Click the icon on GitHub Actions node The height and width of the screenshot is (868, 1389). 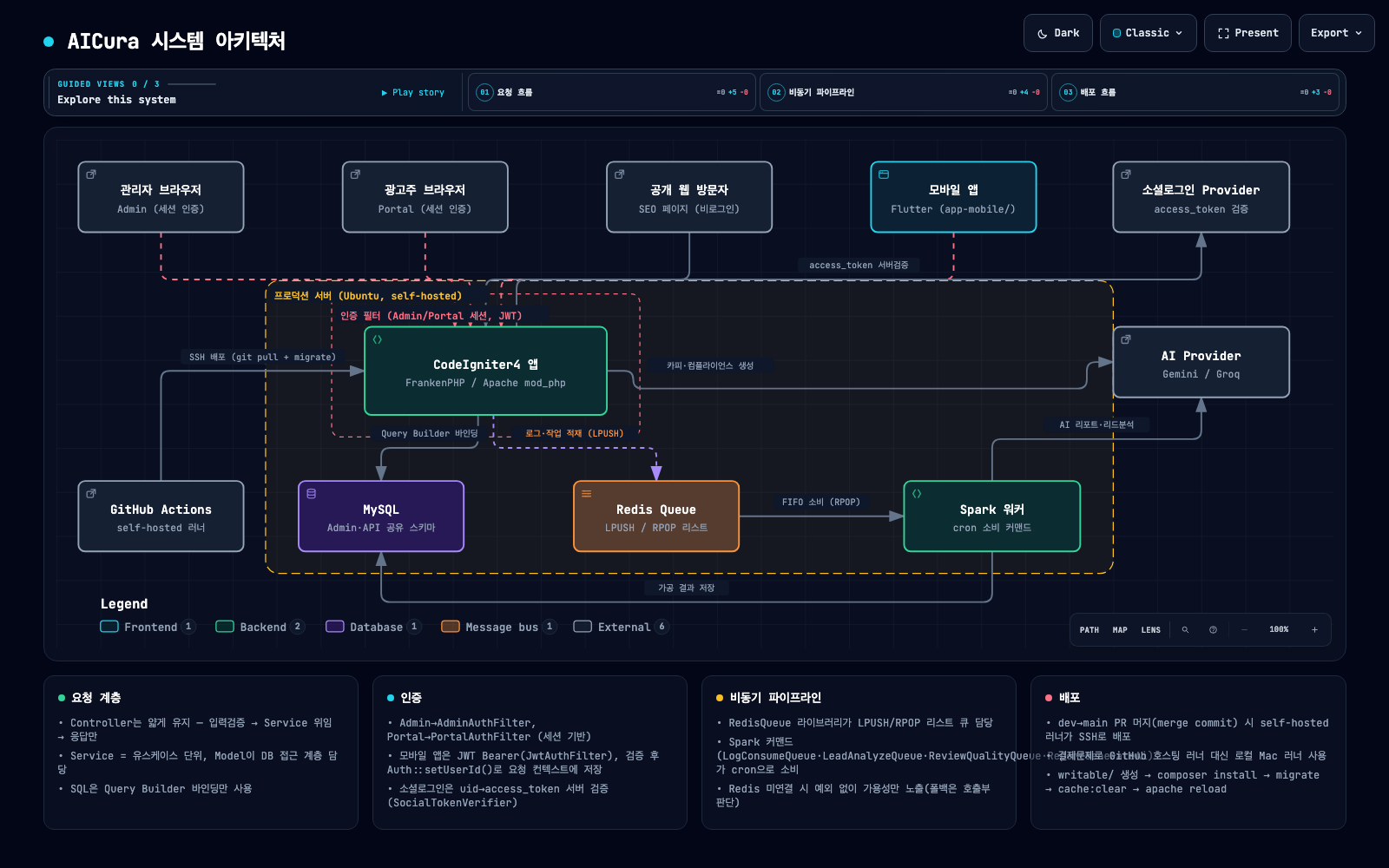91,494
